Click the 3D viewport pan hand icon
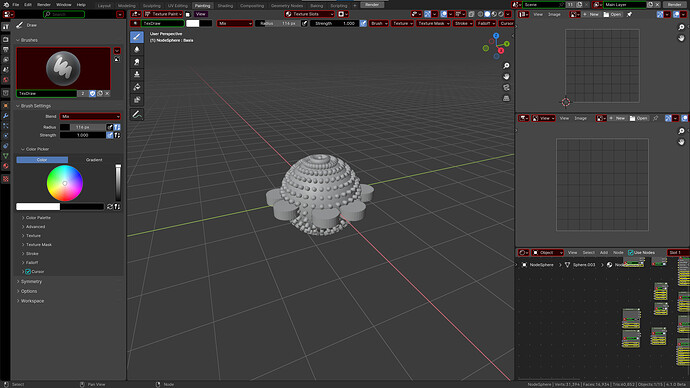This screenshot has height=388, width=690. point(506,77)
